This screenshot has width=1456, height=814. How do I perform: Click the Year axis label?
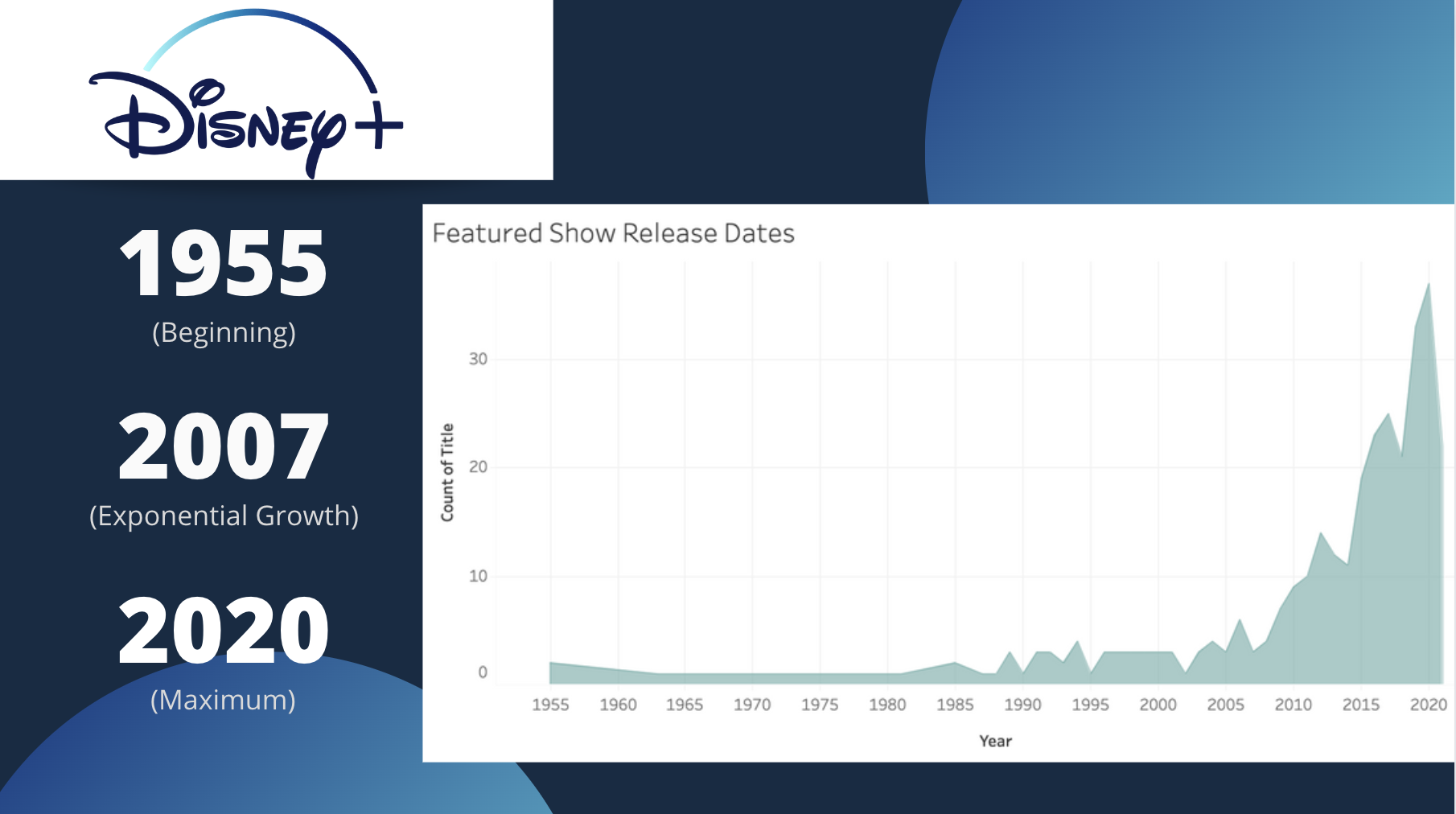pyautogui.click(x=995, y=741)
